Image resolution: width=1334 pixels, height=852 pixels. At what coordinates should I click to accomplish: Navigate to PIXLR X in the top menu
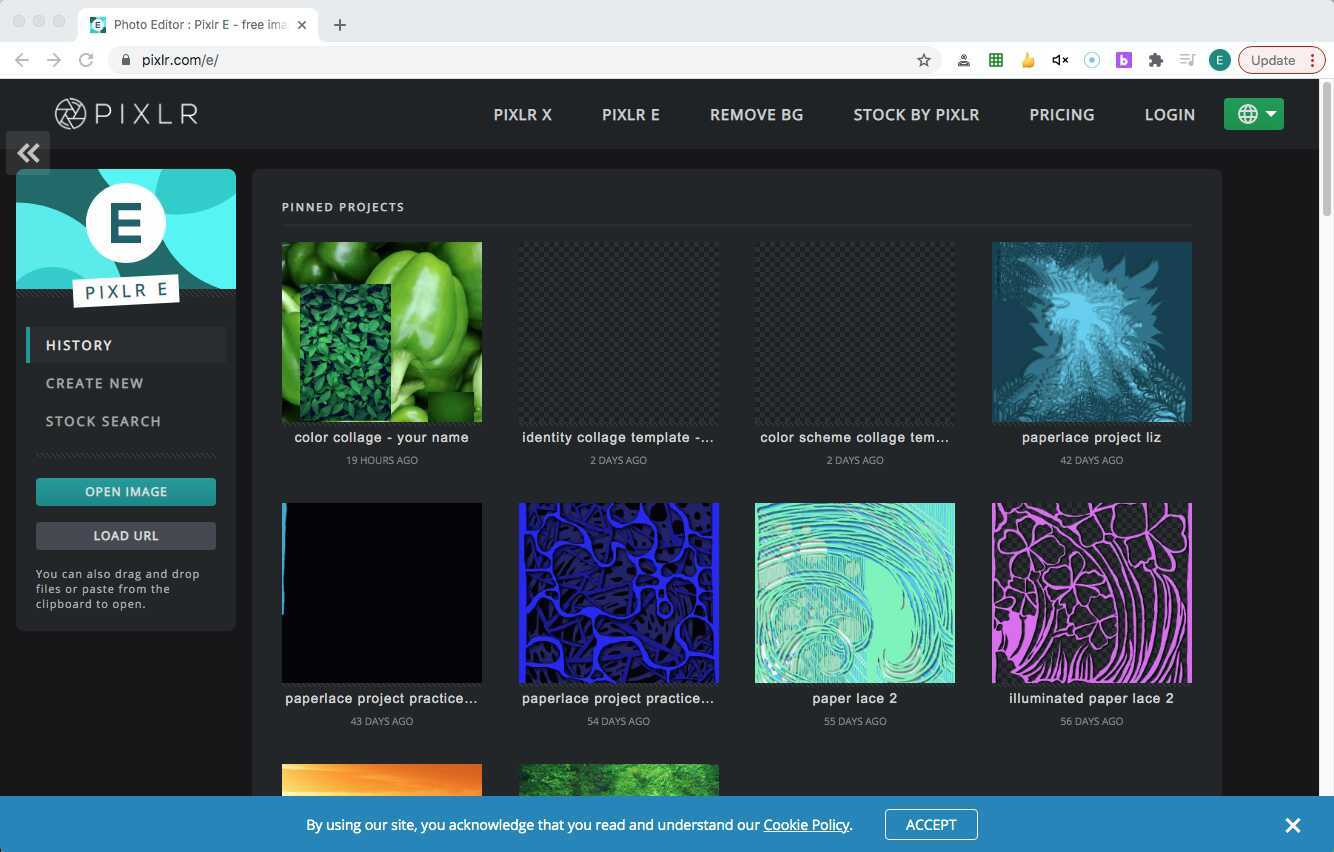(x=522, y=114)
